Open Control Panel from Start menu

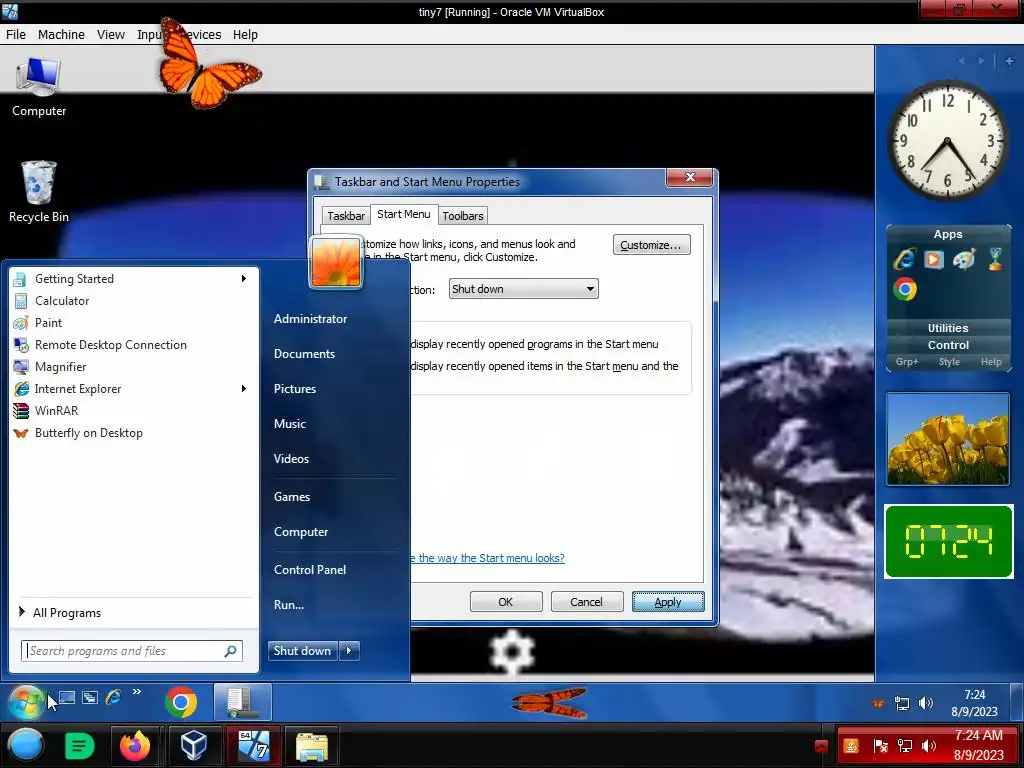pos(310,569)
